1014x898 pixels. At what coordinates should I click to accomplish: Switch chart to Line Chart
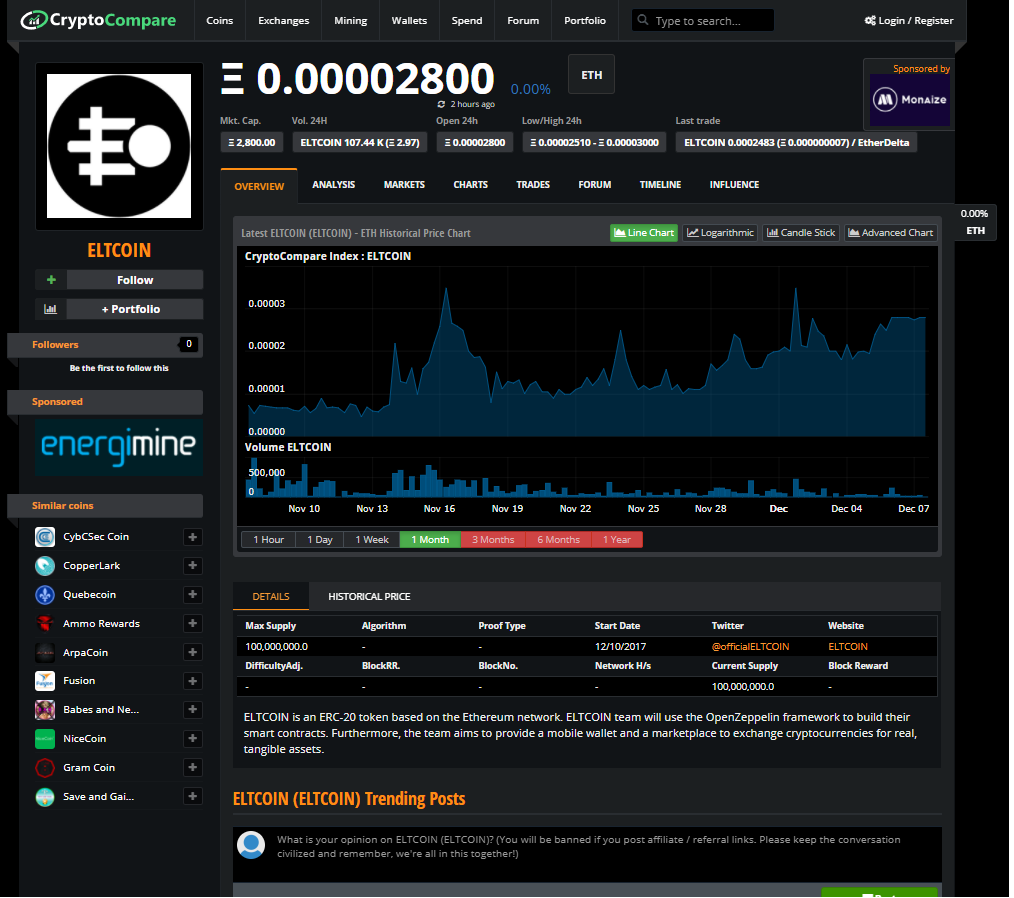pyautogui.click(x=643, y=233)
